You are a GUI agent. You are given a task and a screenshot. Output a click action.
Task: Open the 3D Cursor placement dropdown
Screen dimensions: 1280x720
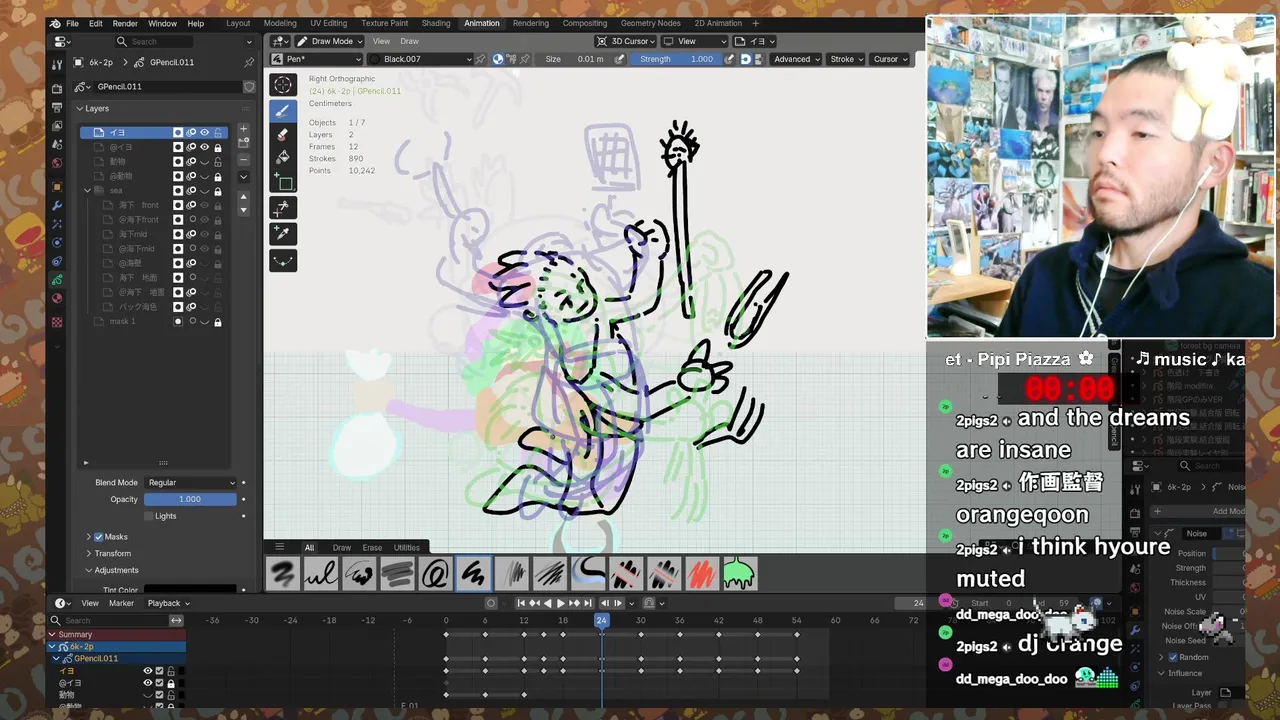tap(626, 41)
